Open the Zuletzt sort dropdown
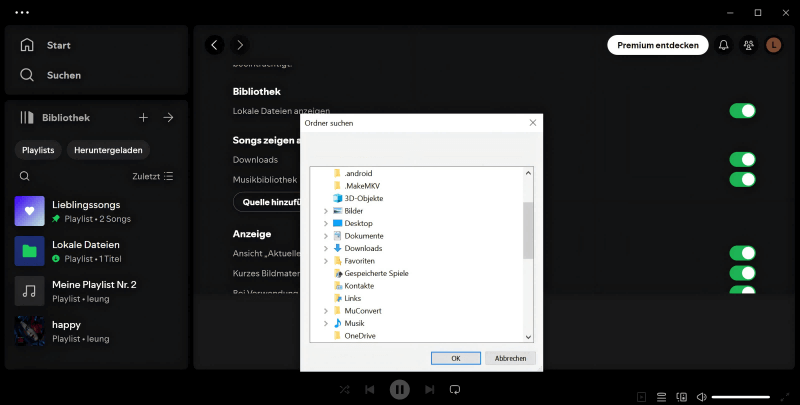The height and width of the screenshot is (405, 800). click(x=153, y=176)
